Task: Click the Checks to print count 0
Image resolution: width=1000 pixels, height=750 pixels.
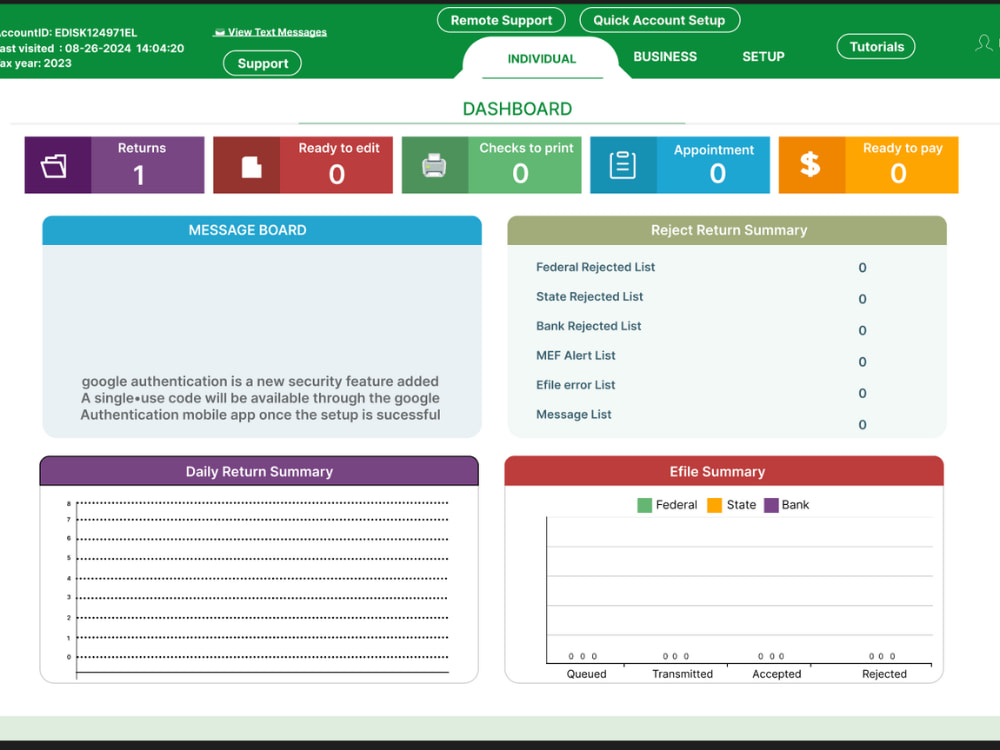Action: [520, 173]
